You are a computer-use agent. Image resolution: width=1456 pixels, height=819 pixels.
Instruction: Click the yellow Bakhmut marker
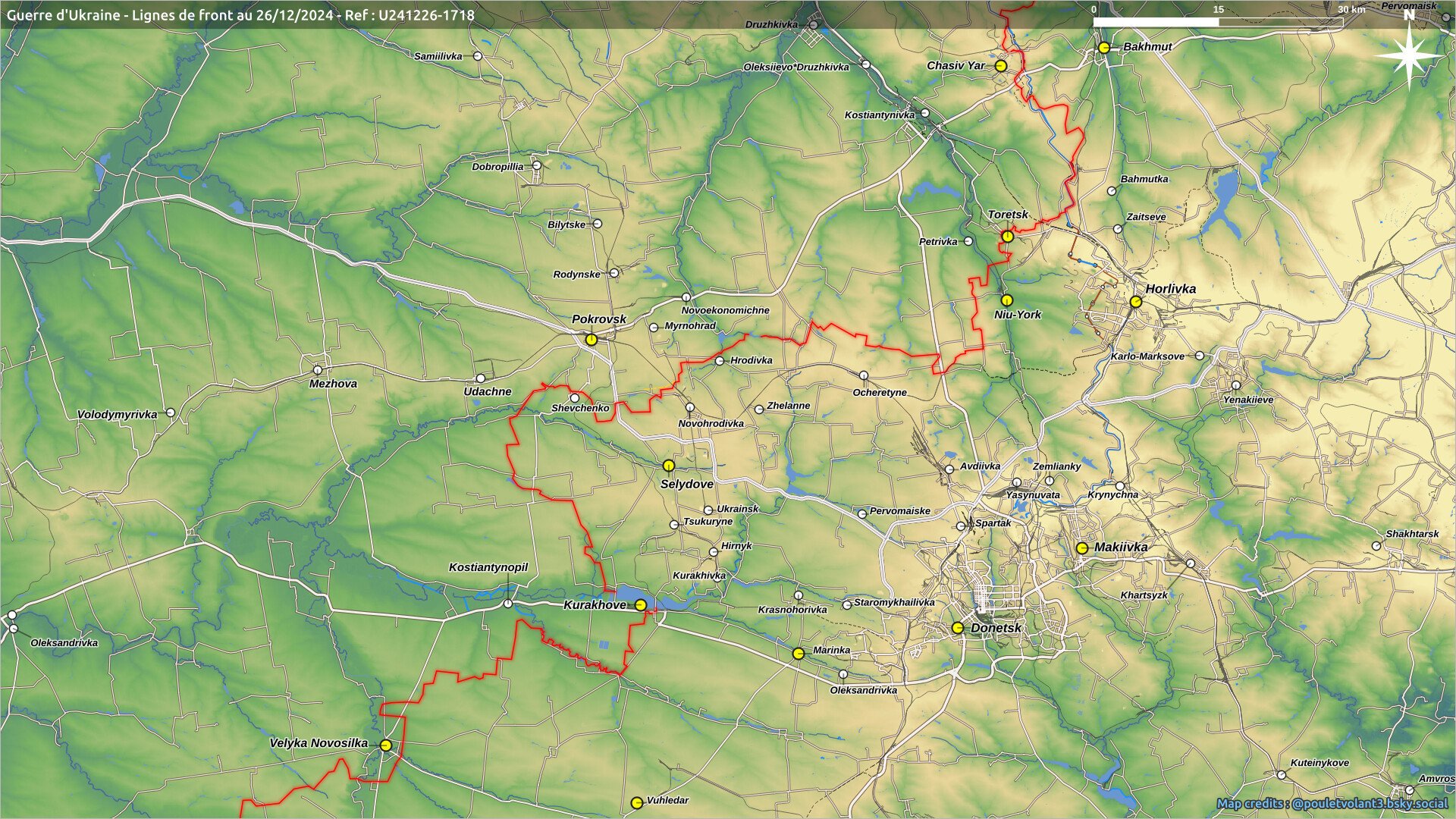[1104, 48]
